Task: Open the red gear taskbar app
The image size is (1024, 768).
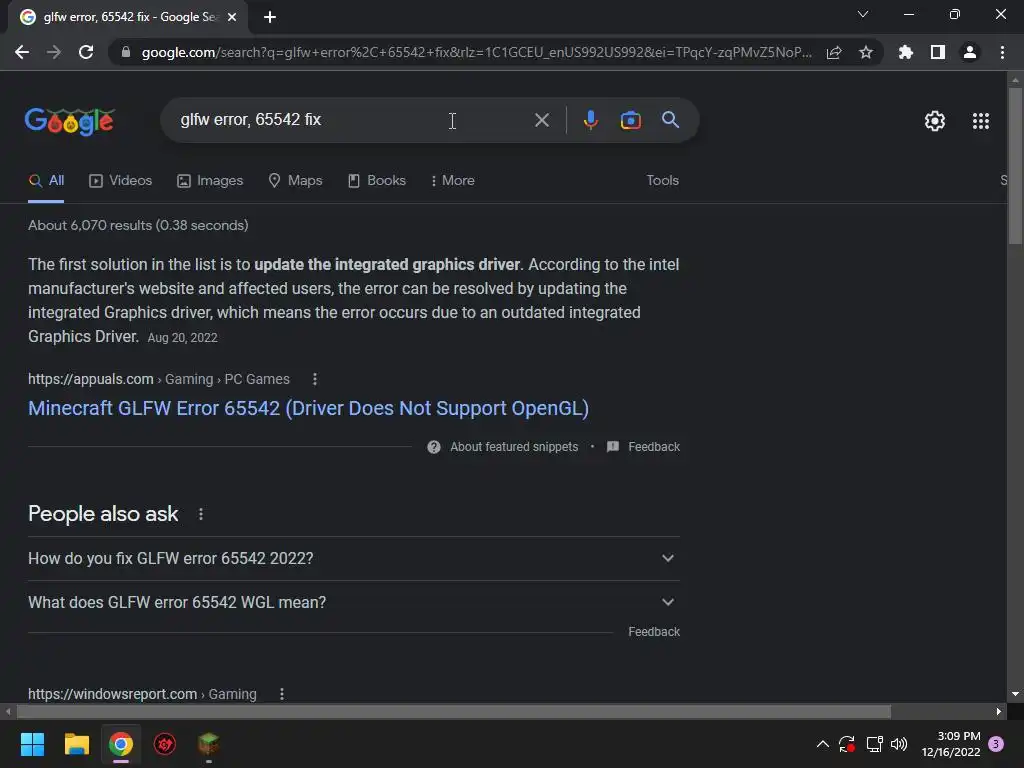Action: (x=165, y=744)
